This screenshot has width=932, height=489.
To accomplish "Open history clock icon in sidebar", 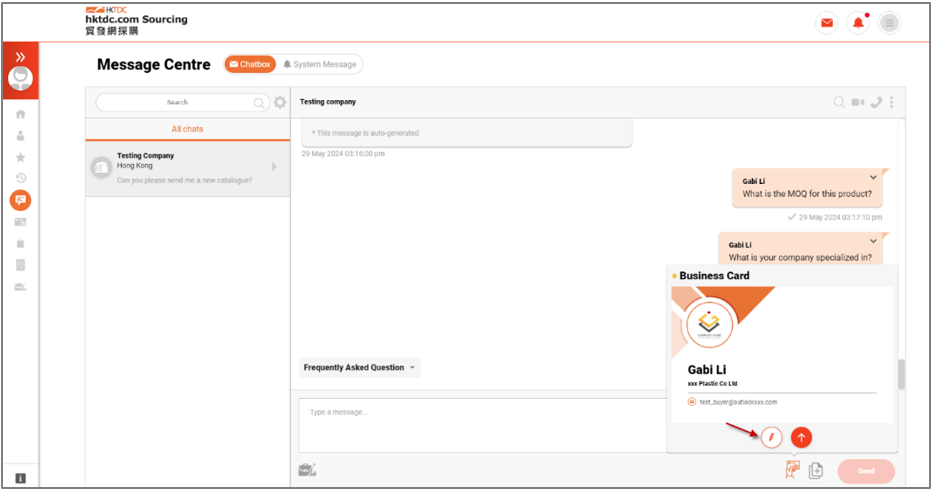I will [x=20, y=178].
